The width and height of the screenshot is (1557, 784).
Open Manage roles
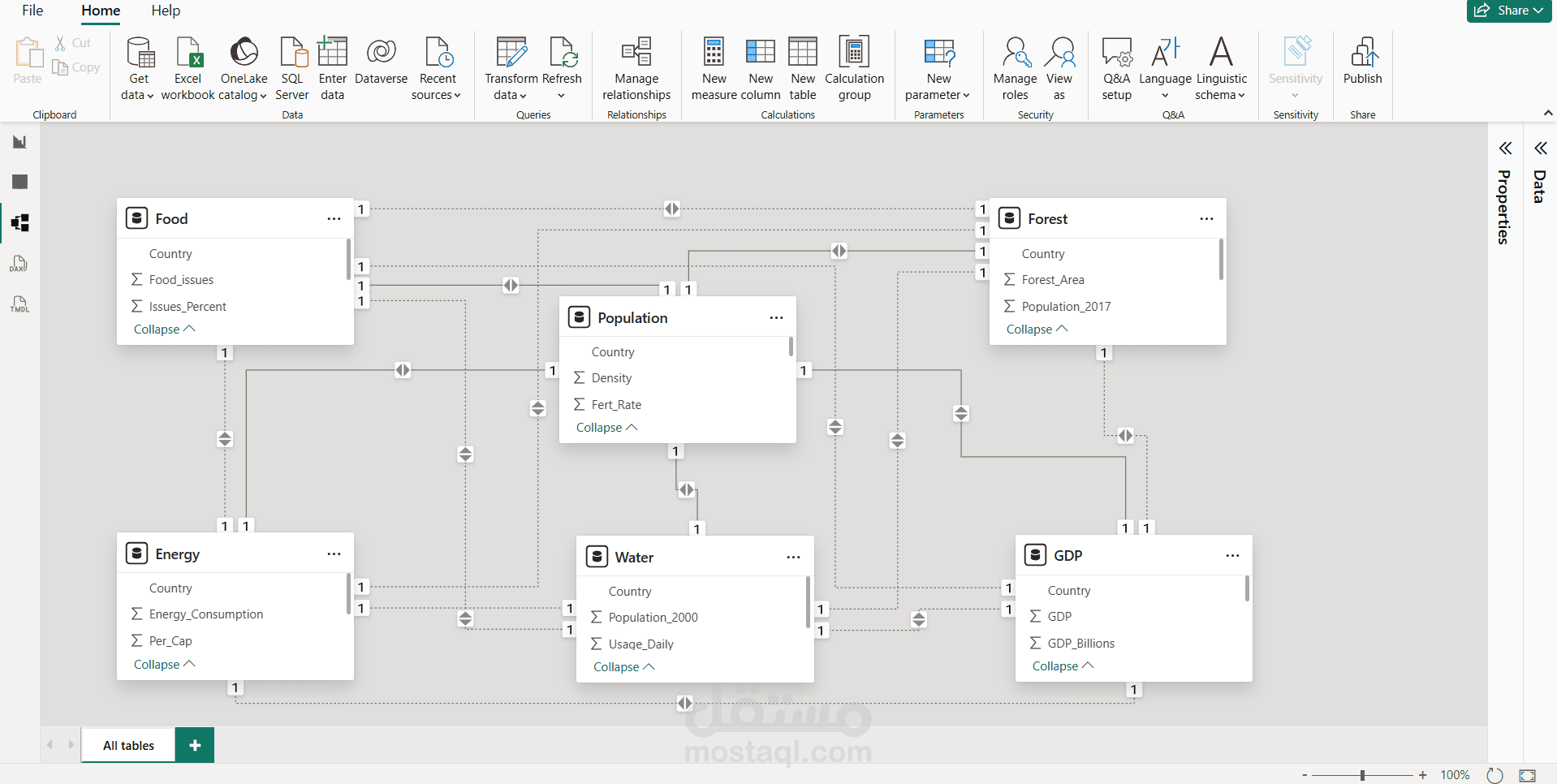coord(1016,68)
